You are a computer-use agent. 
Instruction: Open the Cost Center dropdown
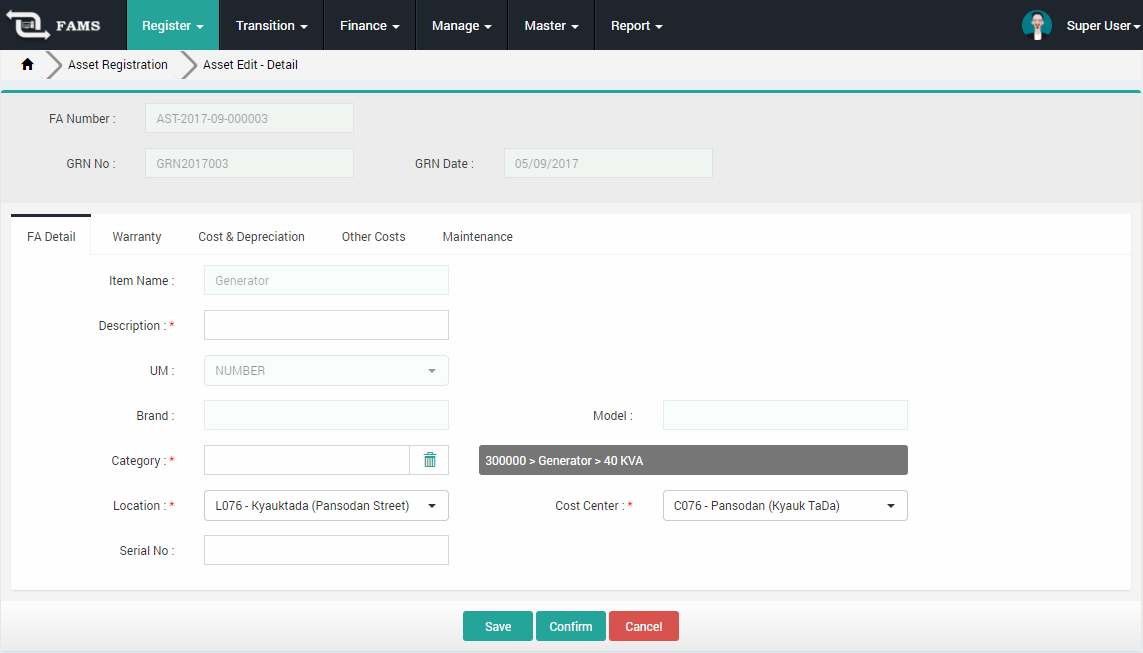click(890, 505)
